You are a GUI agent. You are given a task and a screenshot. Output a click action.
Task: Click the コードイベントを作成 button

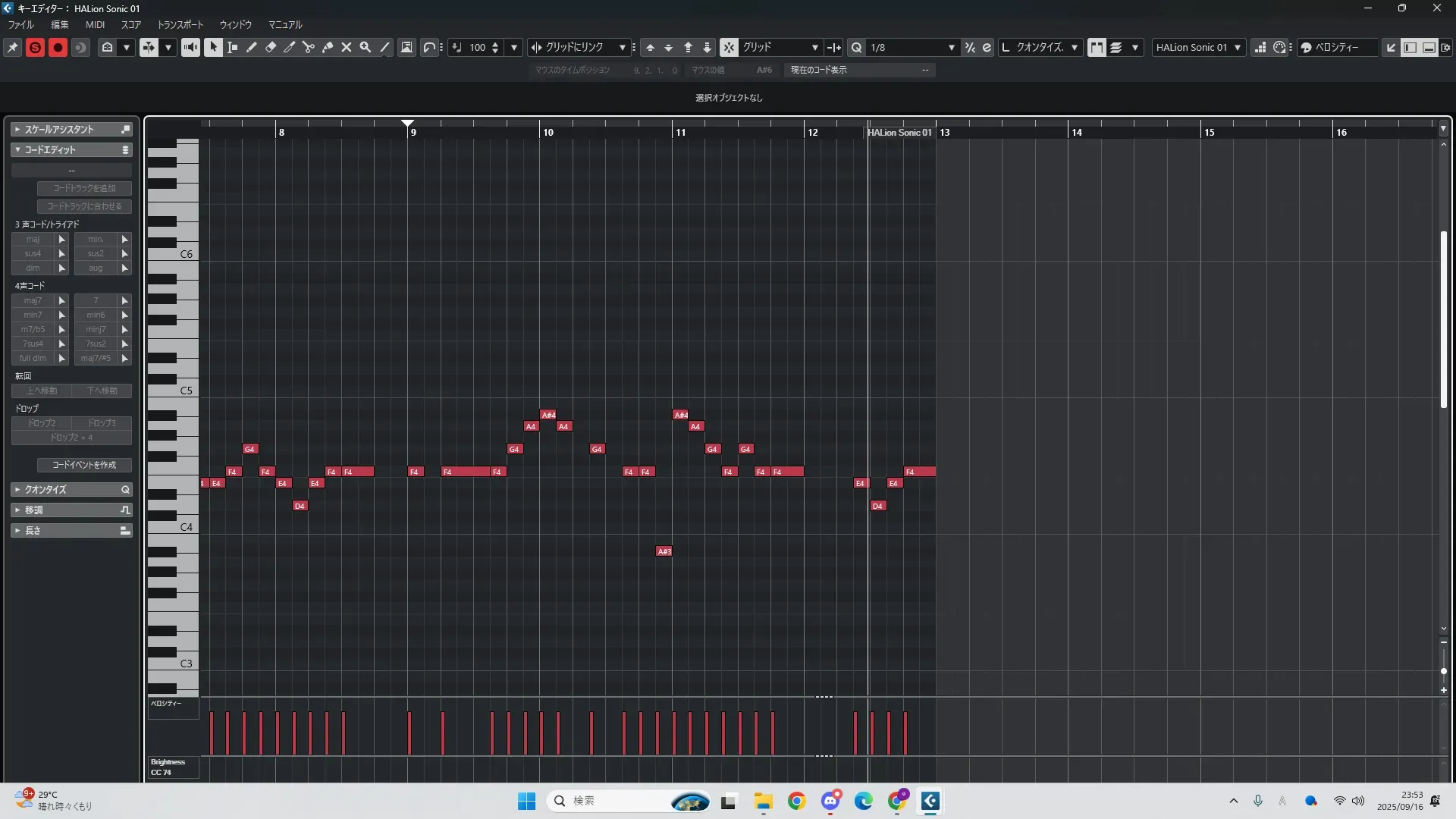tap(84, 465)
